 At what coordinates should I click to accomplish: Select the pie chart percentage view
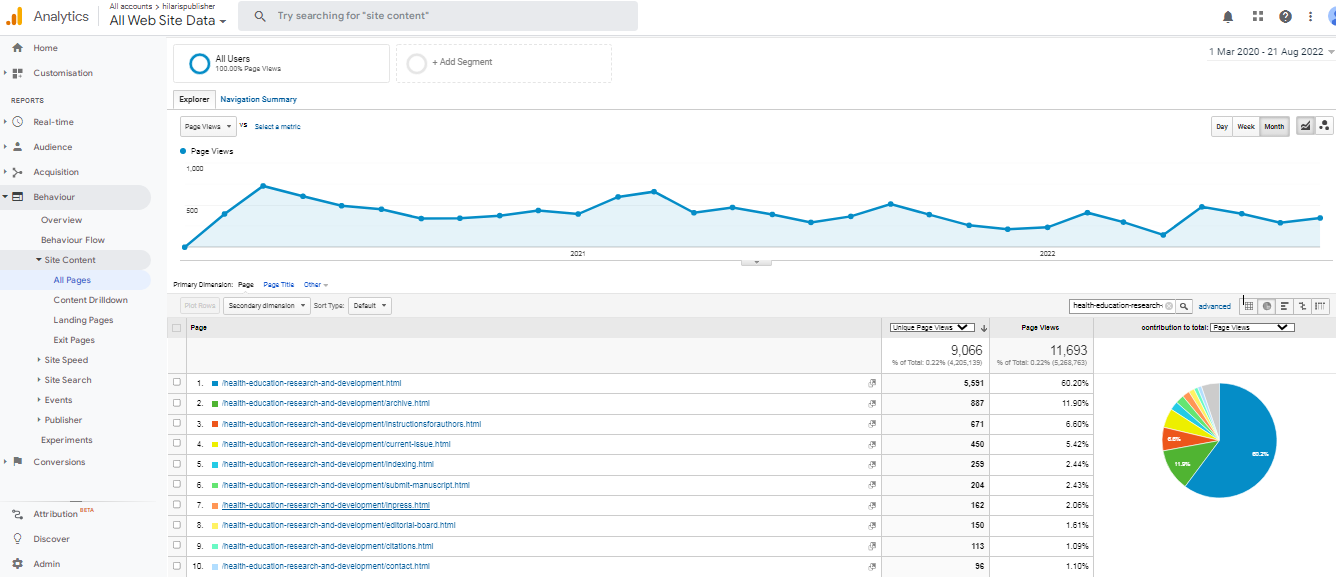click(x=1266, y=306)
